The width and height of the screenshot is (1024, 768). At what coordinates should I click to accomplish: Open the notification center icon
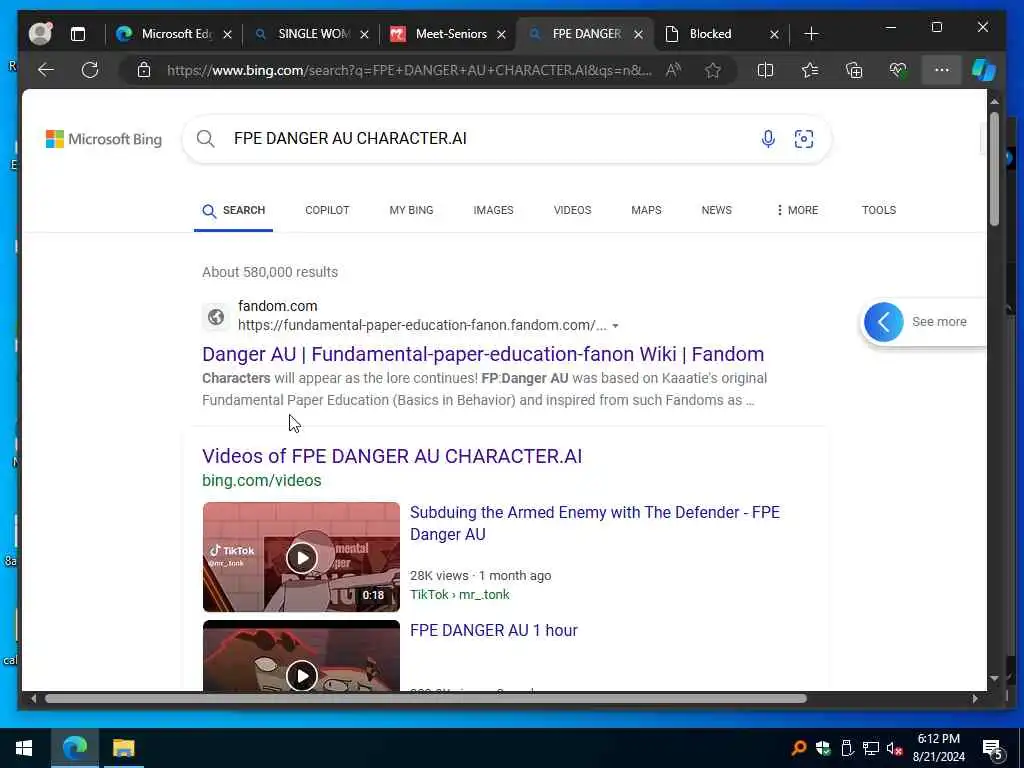click(993, 748)
